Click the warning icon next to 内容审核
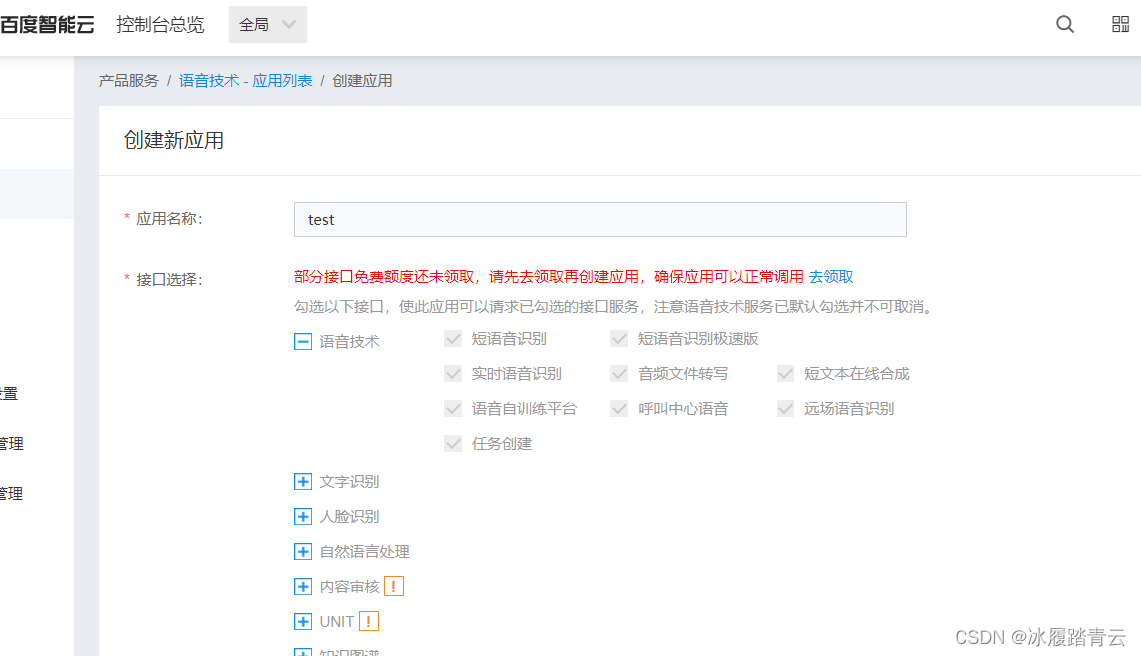Image resolution: width=1141 pixels, height=656 pixels. 393,586
